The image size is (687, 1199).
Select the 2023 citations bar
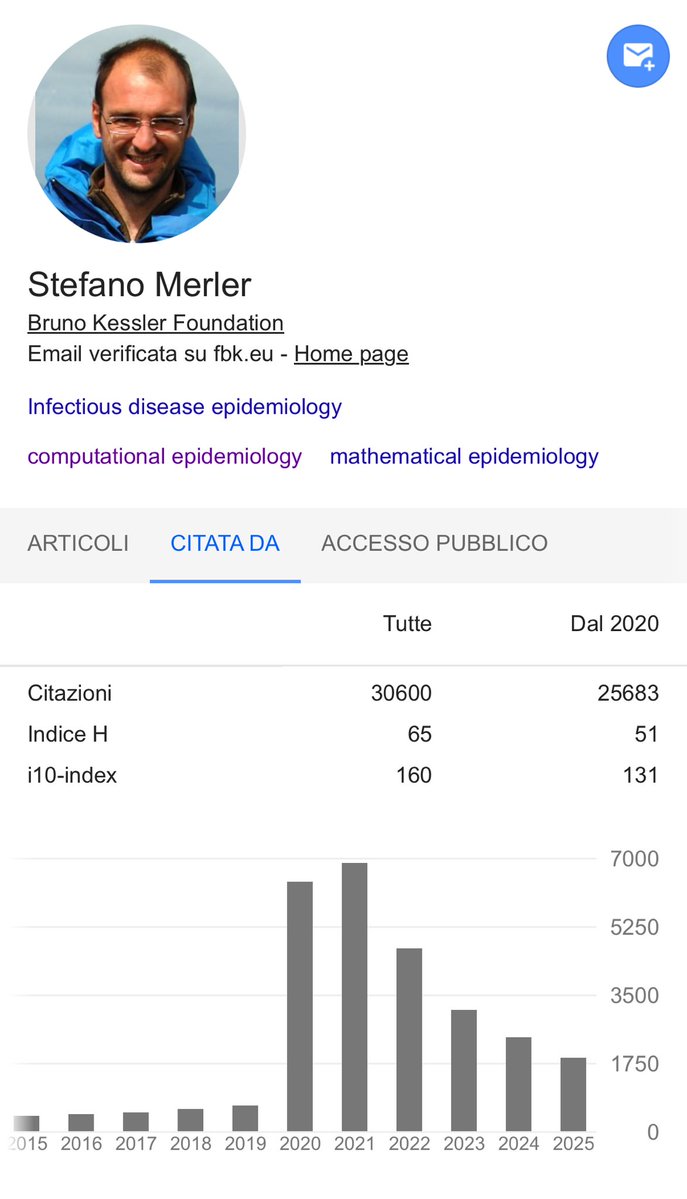(x=464, y=1070)
